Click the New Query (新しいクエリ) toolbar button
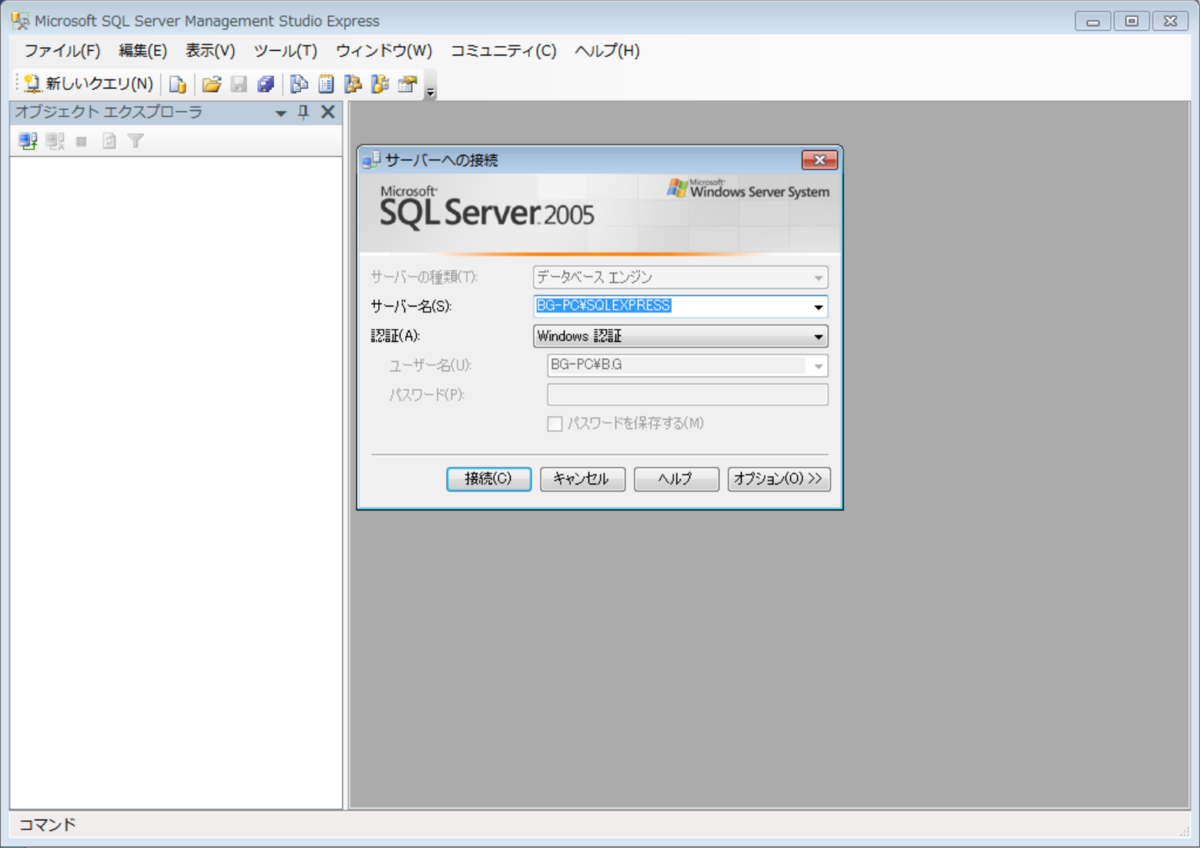The width and height of the screenshot is (1200, 848). pyautogui.click(x=89, y=84)
